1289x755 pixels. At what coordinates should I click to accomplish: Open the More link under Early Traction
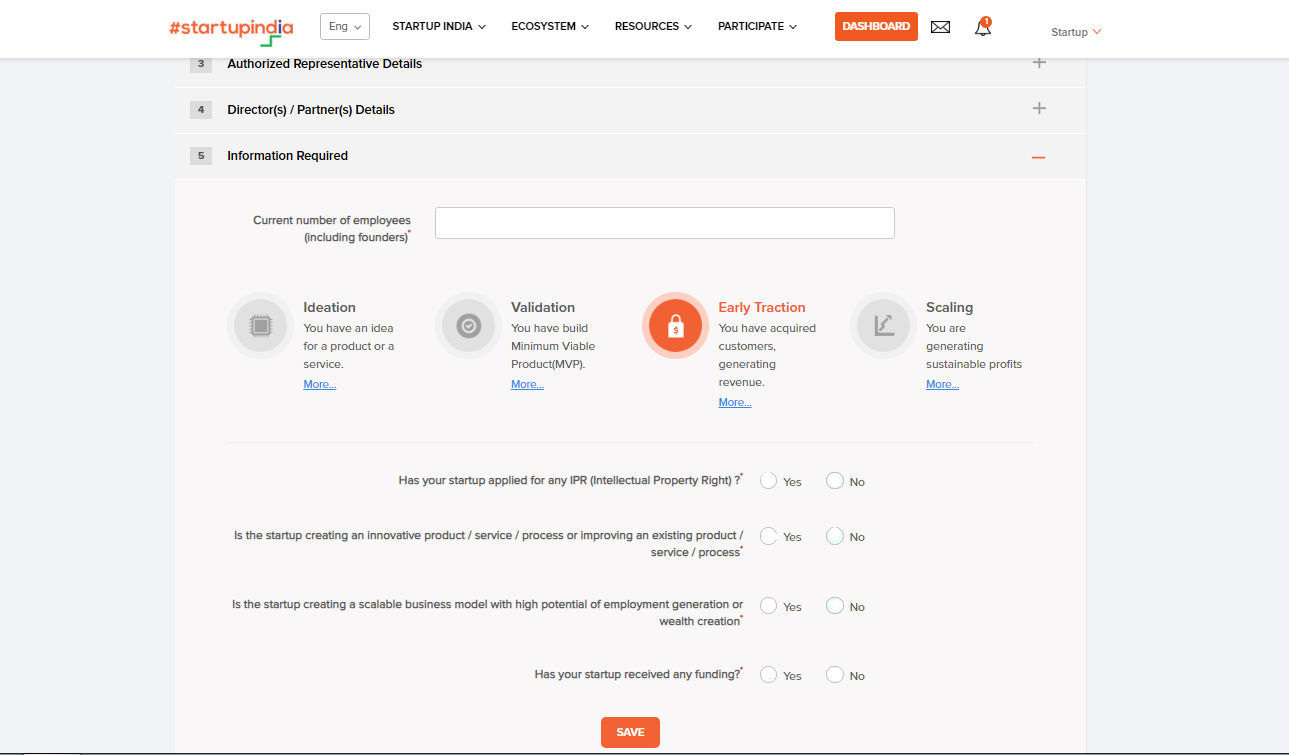click(734, 402)
